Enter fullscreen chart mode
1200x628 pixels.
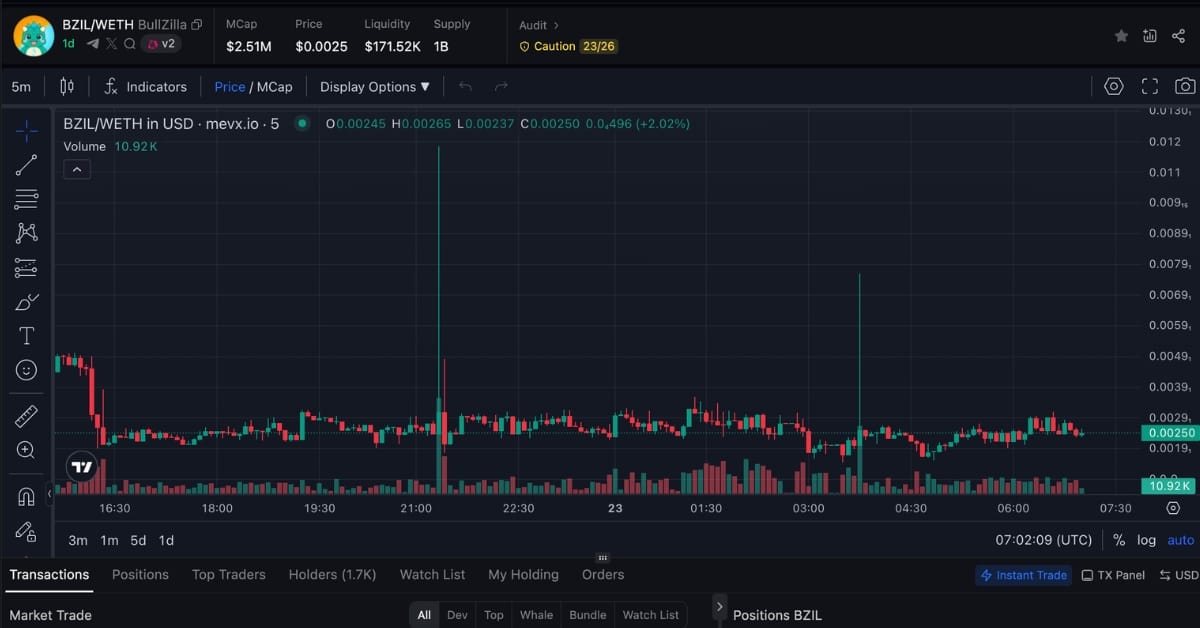[1150, 87]
